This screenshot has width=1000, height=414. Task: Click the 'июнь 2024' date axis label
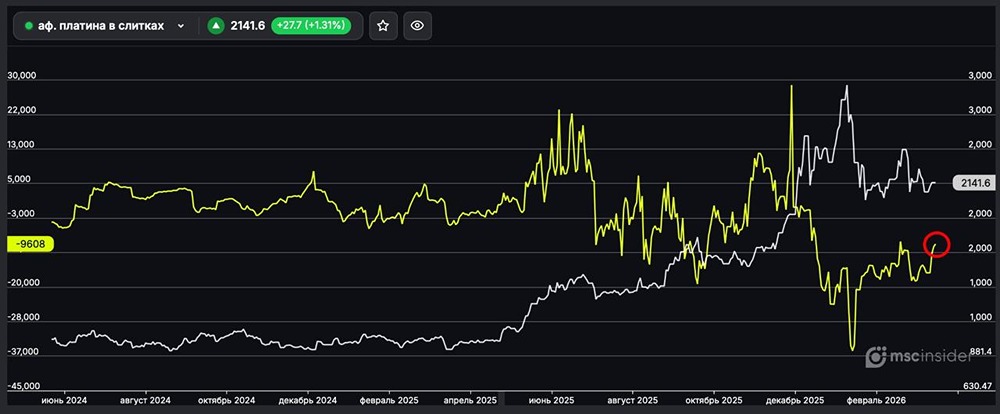click(x=64, y=399)
